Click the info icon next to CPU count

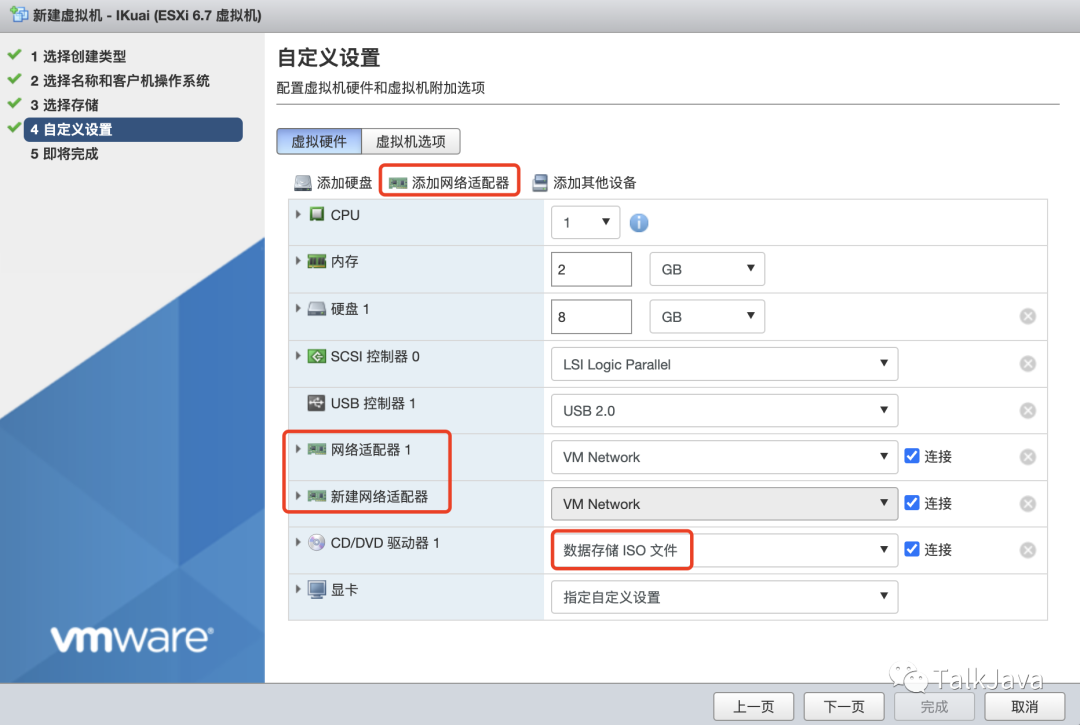click(639, 223)
